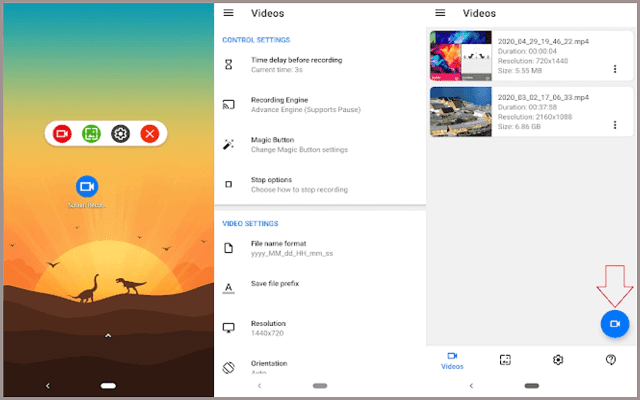This screenshot has width=640, height=400.
Task: Open hamburger menu on the settings screen
Action: 229,13
